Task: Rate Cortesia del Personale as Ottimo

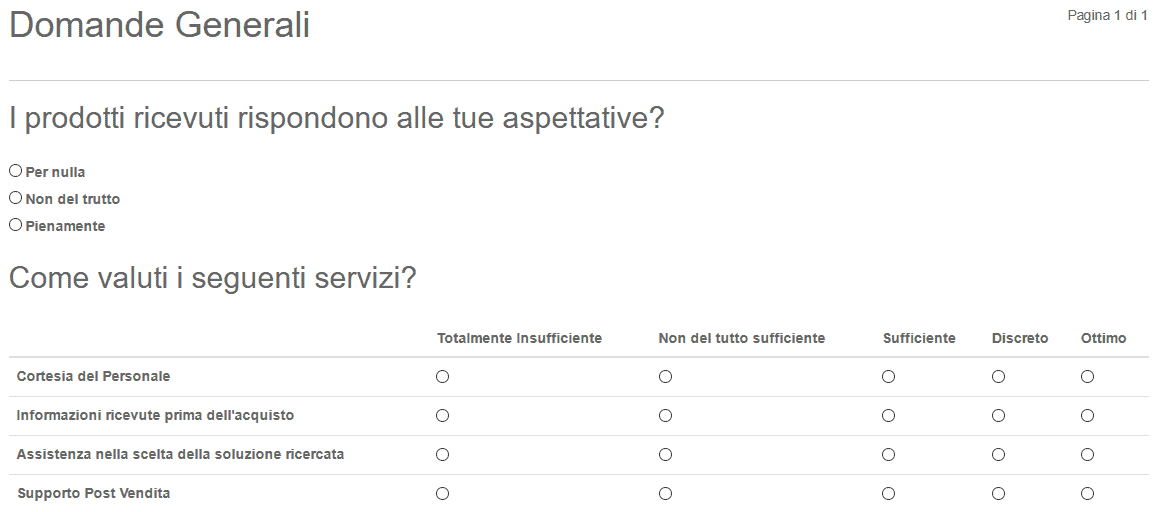Action: 1087,377
